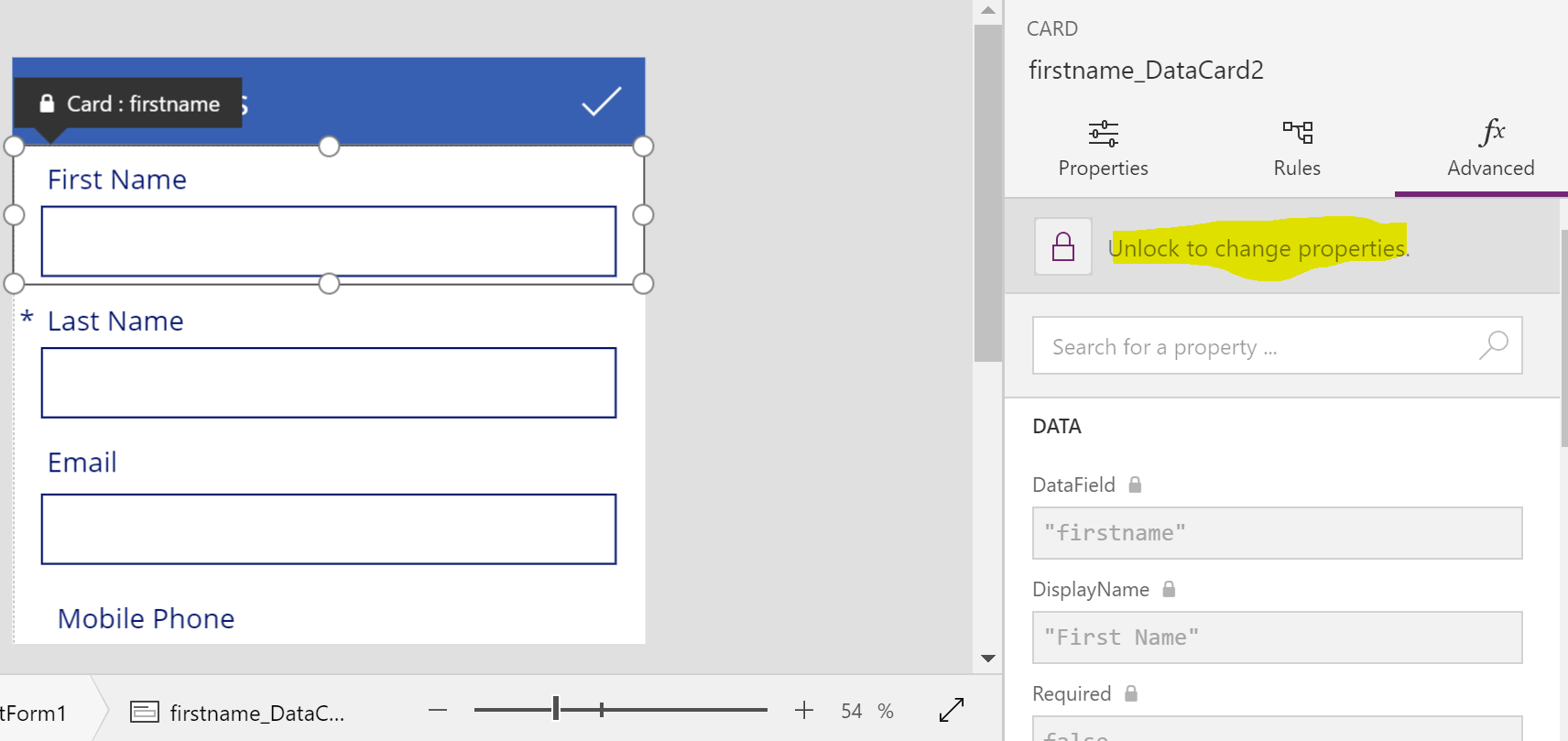This screenshot has width=1568, height=741.
Task: Click the First Name text input box
Action: 329,241
